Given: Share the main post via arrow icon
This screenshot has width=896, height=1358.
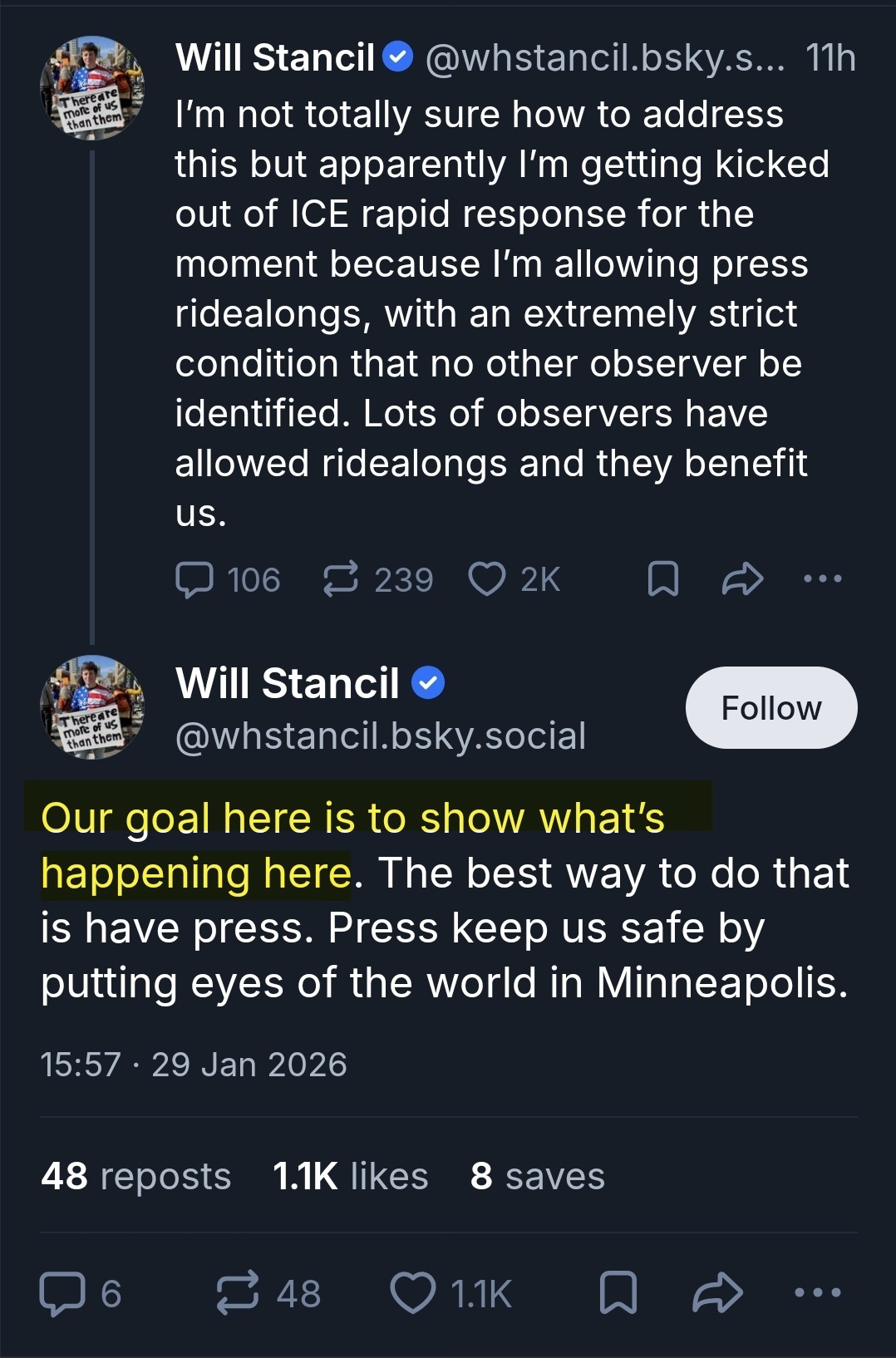Looking at the screenshot, I should click(x=717, y=1293).
